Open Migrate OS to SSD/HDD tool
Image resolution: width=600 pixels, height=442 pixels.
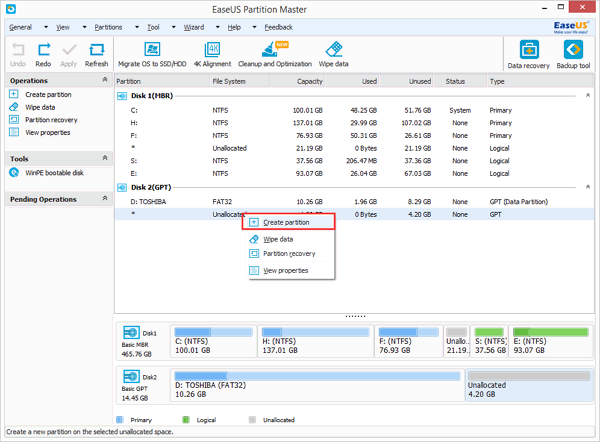click(x=152, y=49)
